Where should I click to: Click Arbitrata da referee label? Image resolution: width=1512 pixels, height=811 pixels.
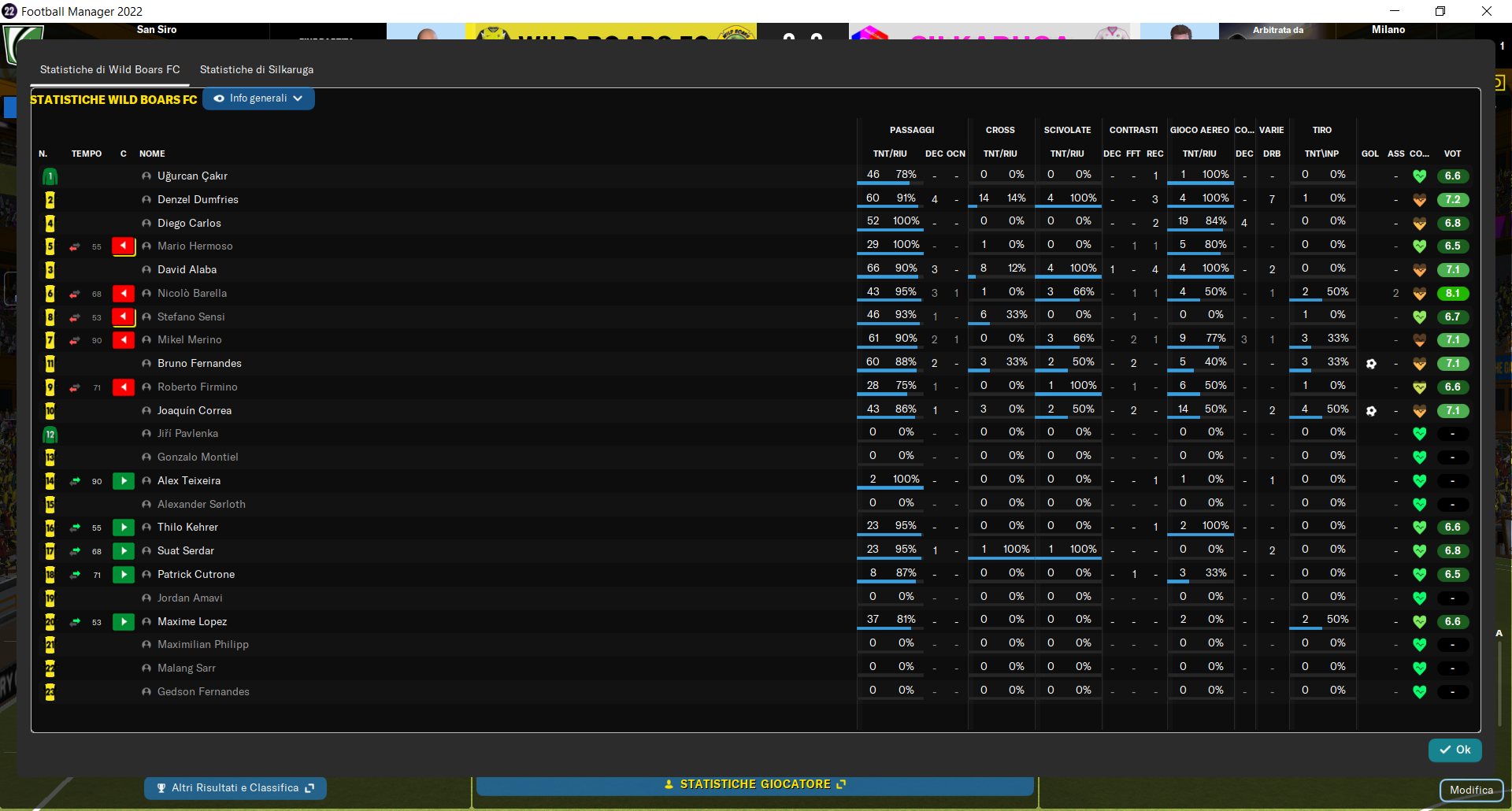pos(1278,30)
